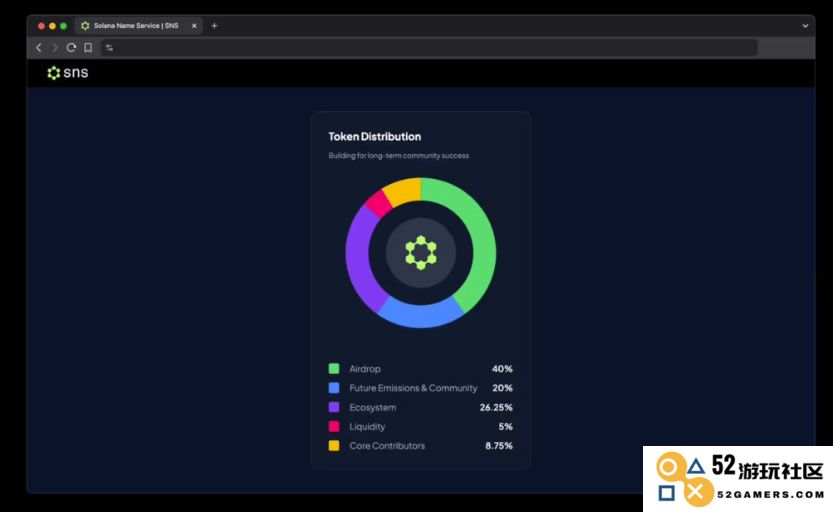This screenshot has height=512, width=833.
Task: Click the Airdrop legend label
Action: [364, 369]
